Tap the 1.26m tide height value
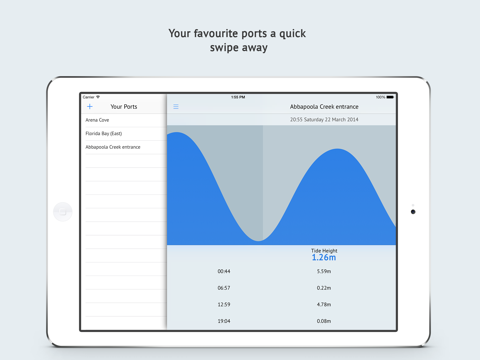 click(324, 257)
